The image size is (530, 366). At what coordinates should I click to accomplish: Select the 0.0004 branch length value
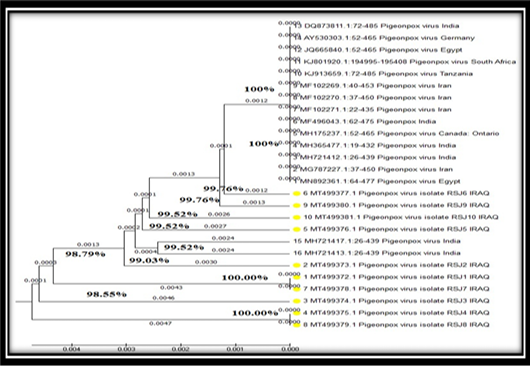point(146,252)
